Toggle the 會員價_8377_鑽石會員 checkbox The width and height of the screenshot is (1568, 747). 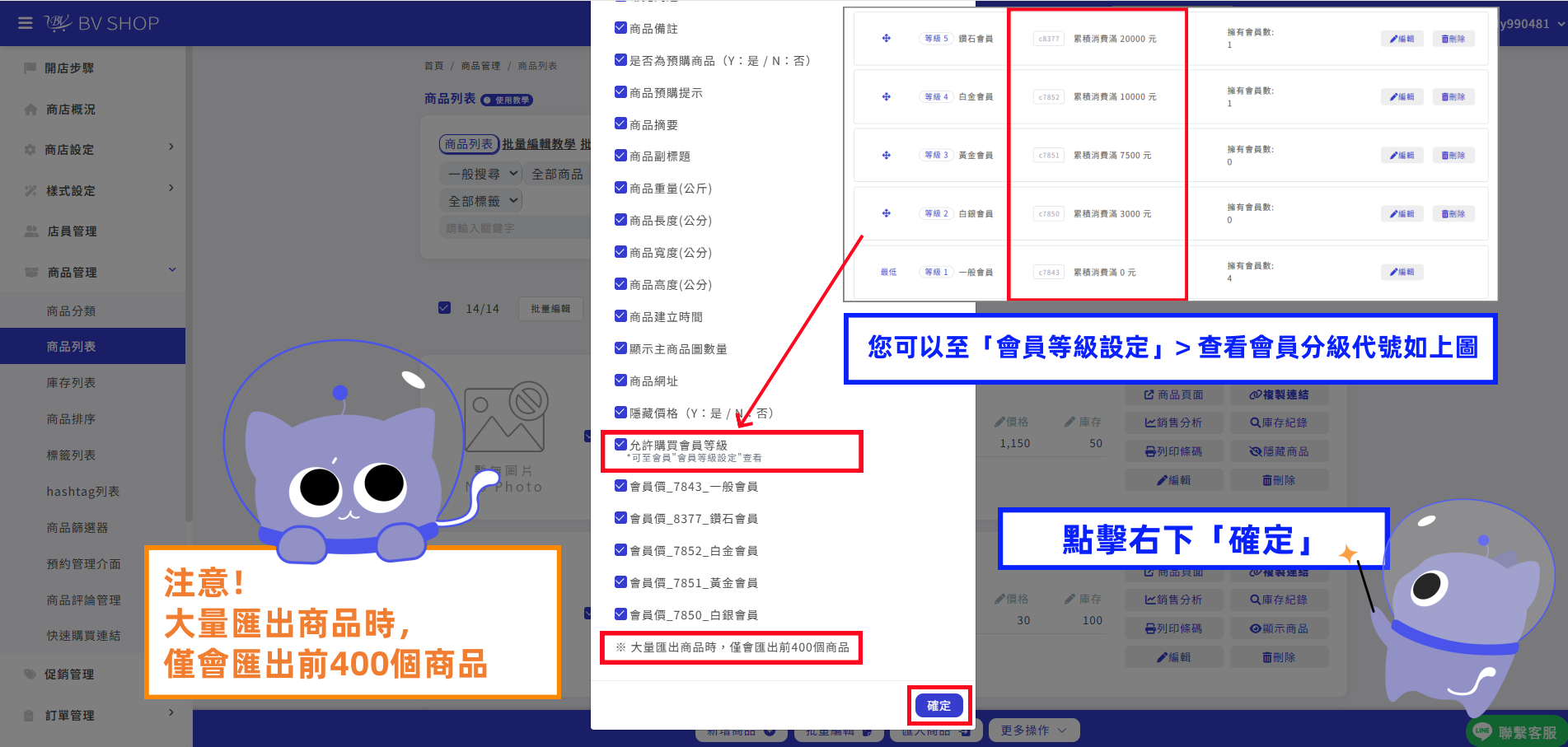tap(620, 518)
